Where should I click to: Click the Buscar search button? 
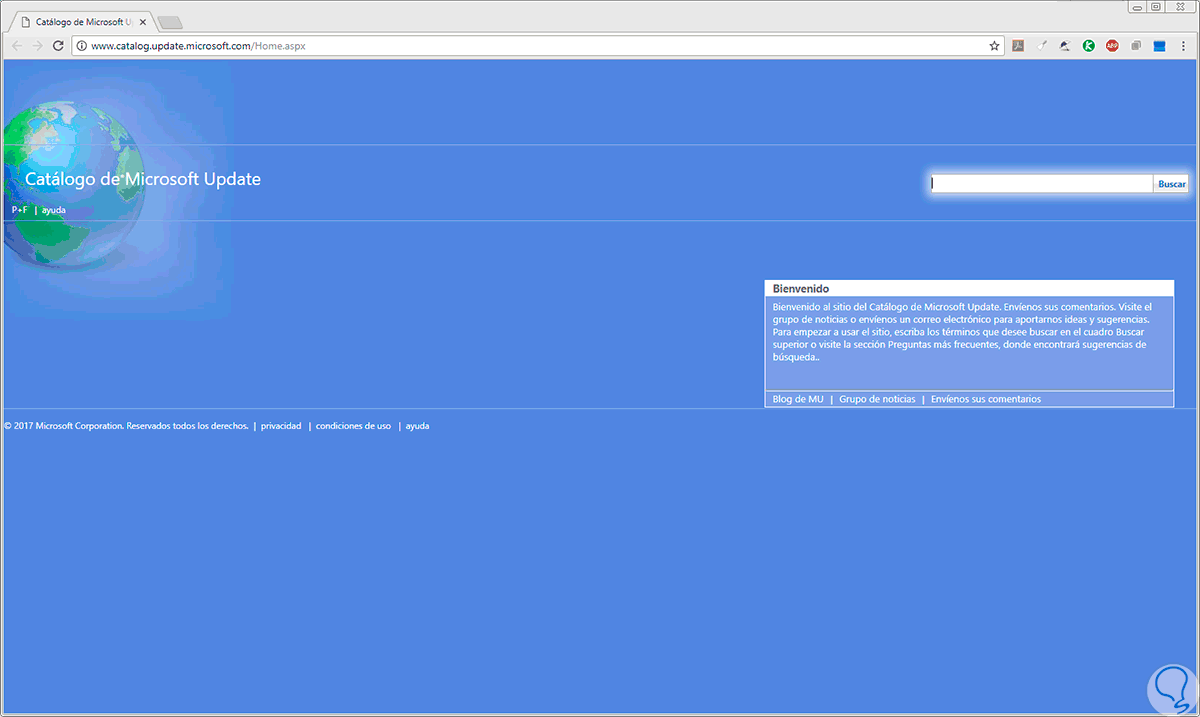[1172, 184]
